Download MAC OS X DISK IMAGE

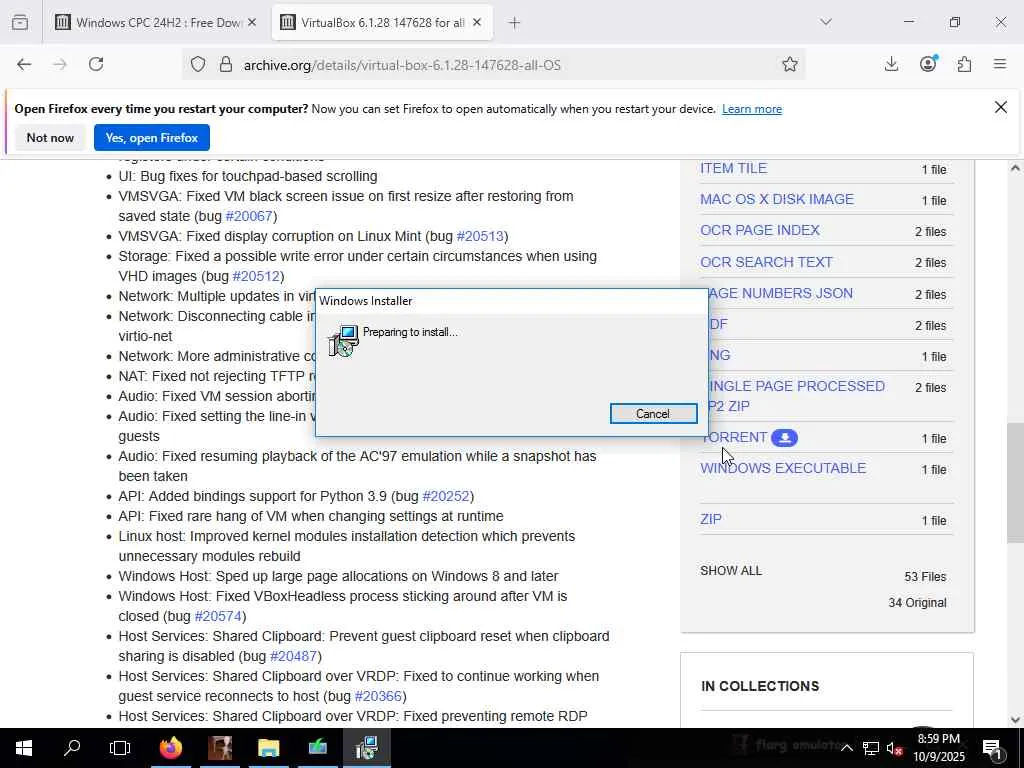776,199
